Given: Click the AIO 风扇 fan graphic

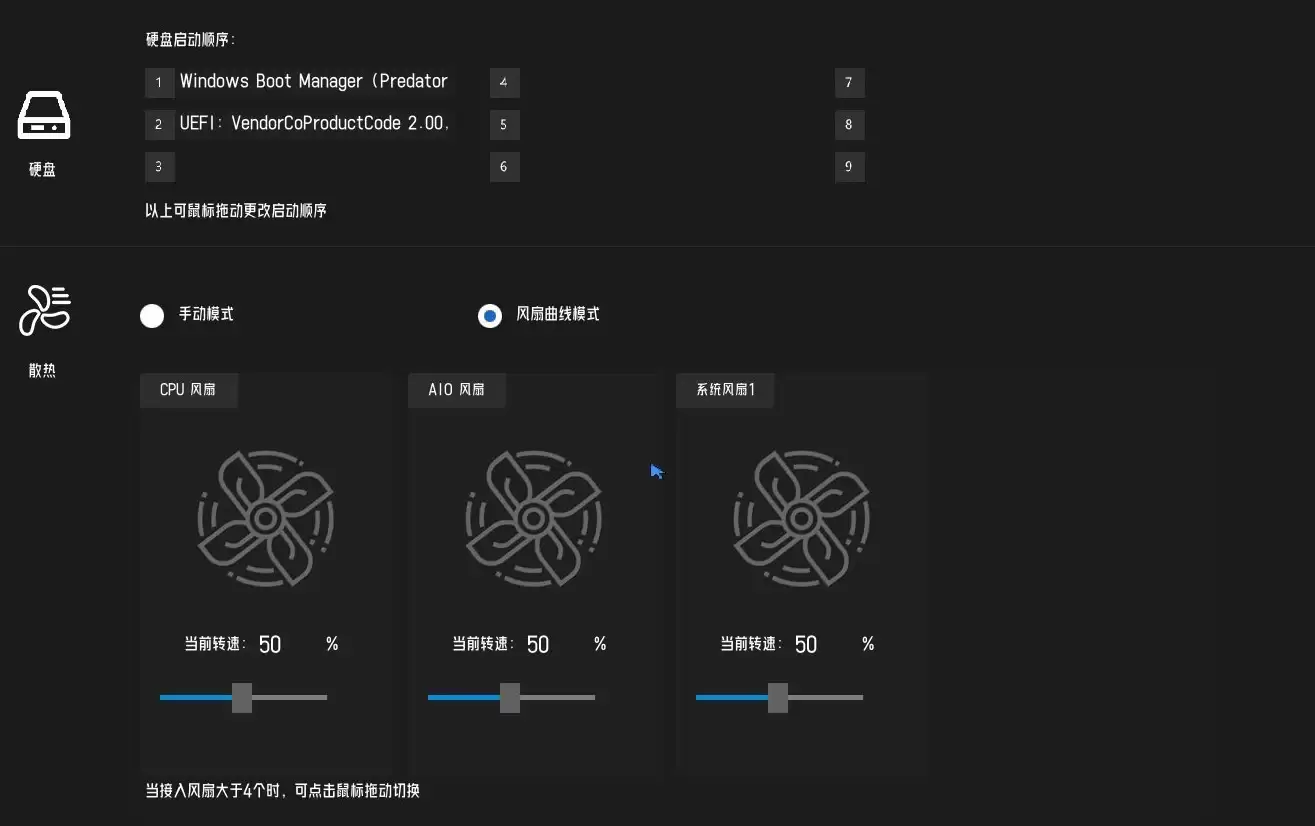Looking at the screenshot, I should pos(533,518).
